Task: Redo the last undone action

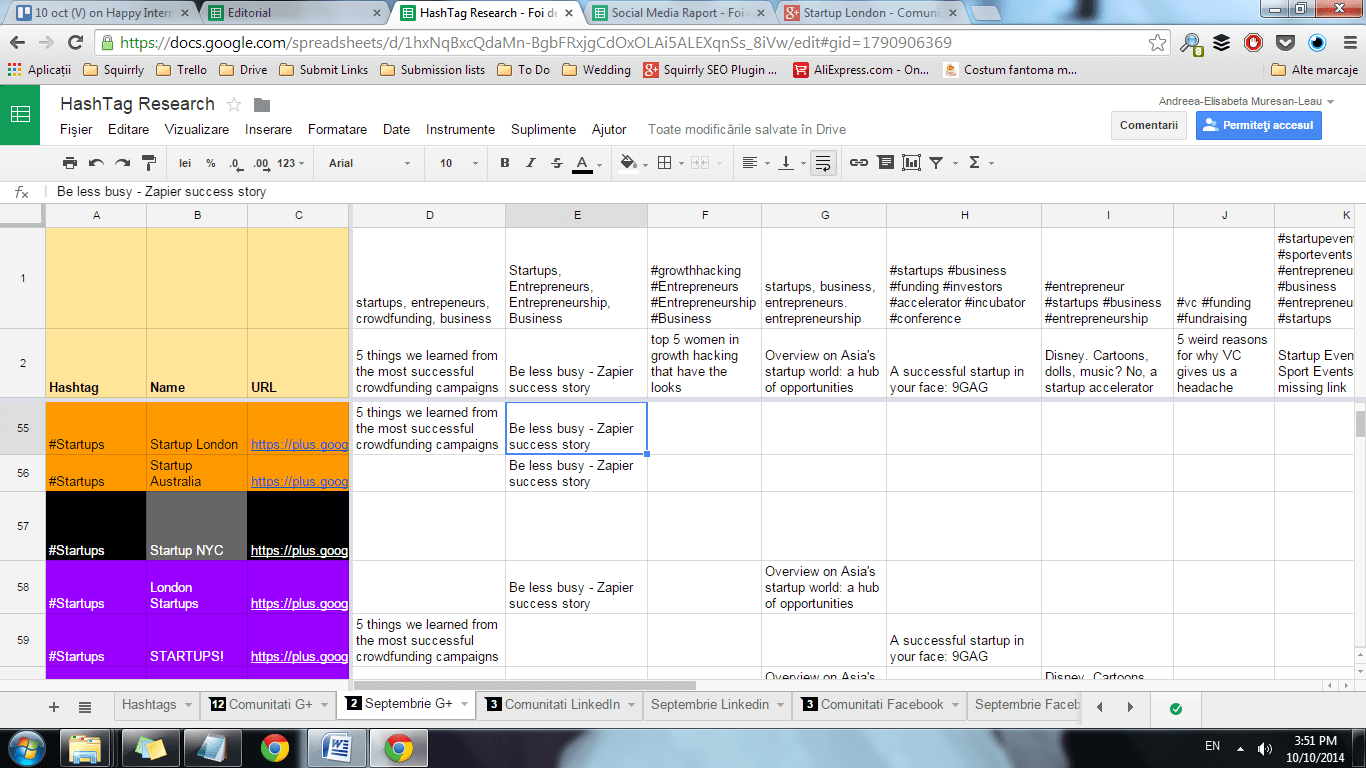Action: point(122,163)
